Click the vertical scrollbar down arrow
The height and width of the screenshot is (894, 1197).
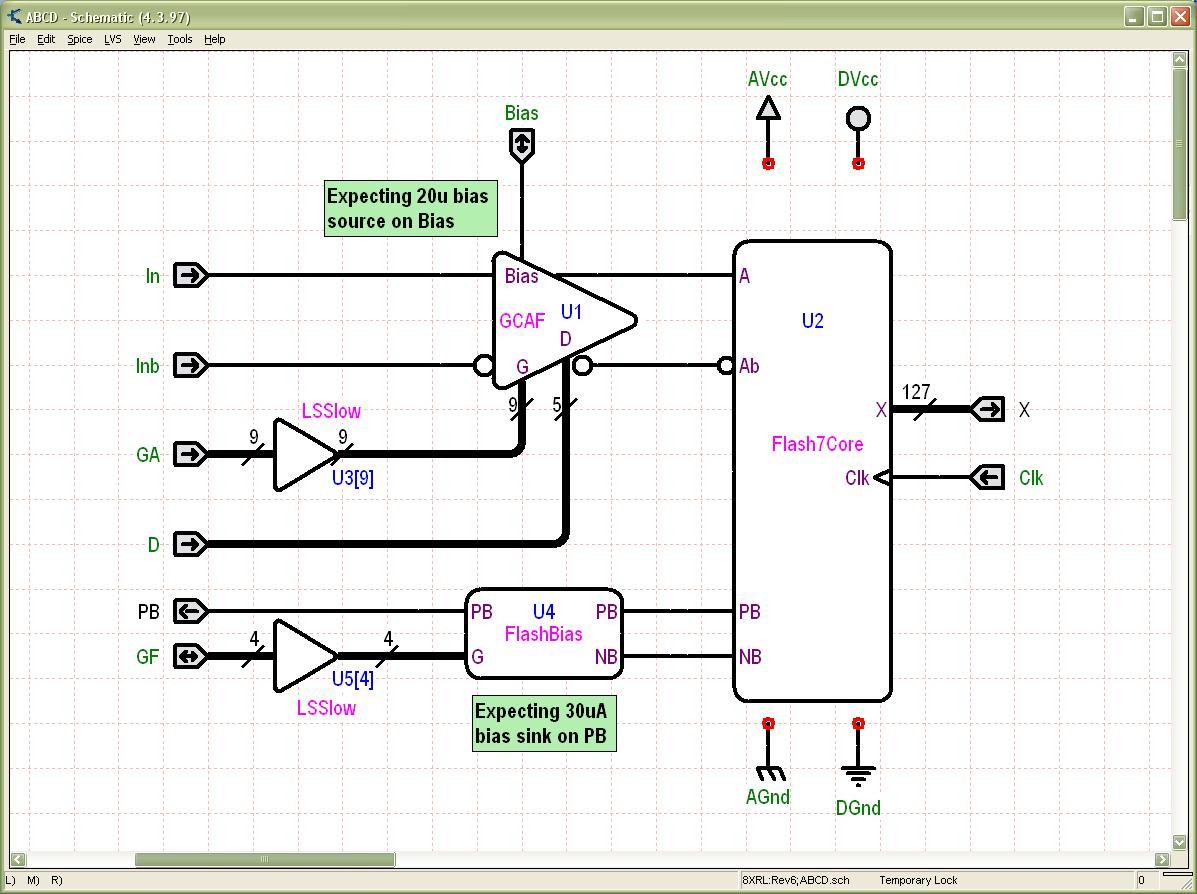pos(1179,842)
